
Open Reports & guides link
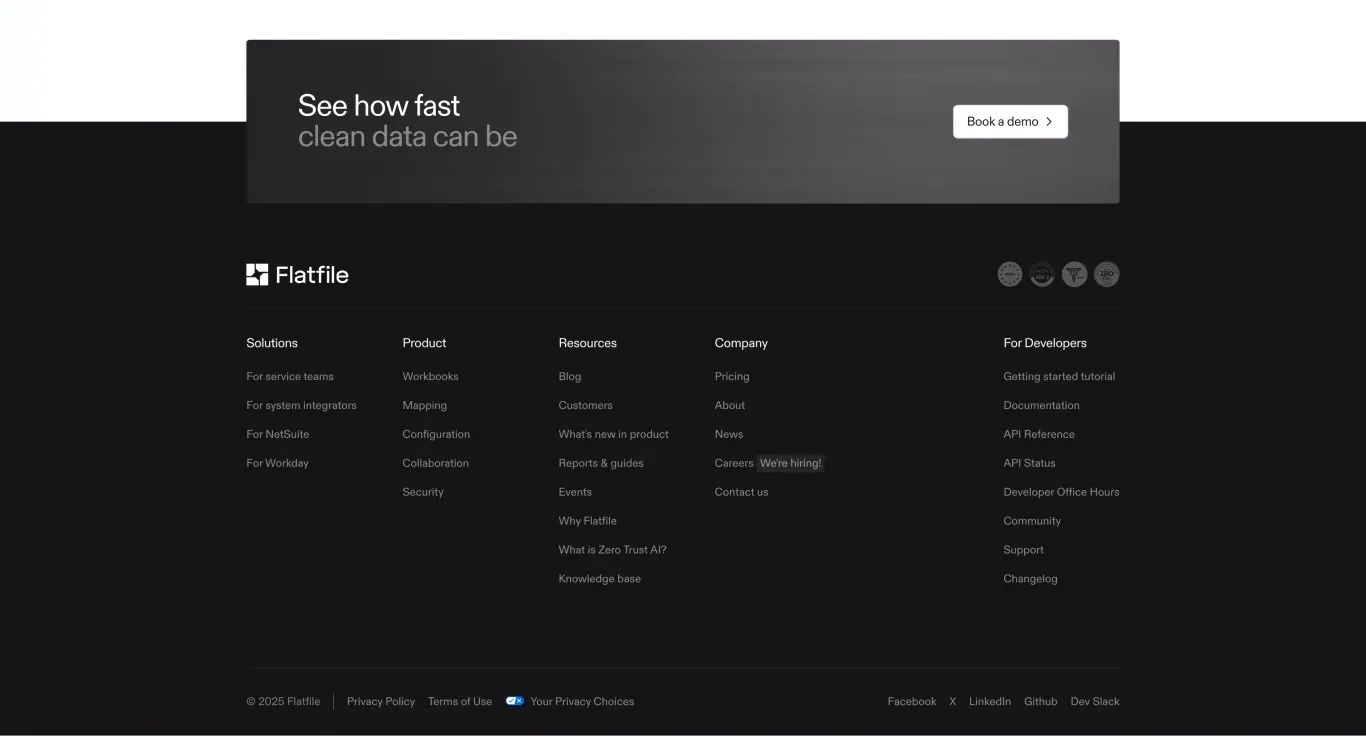point(601,464)
